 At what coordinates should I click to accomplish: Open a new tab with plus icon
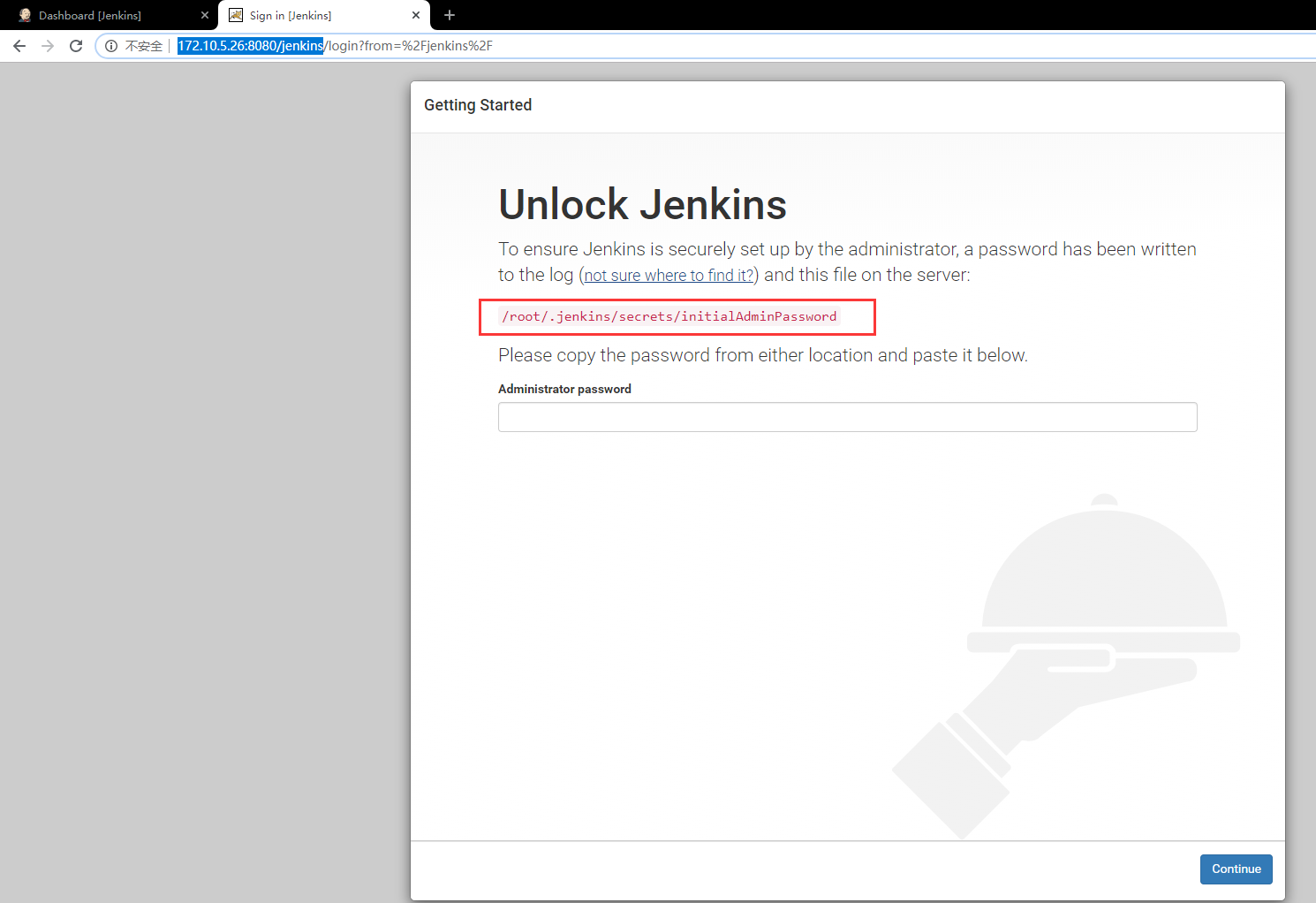point(450,15)
